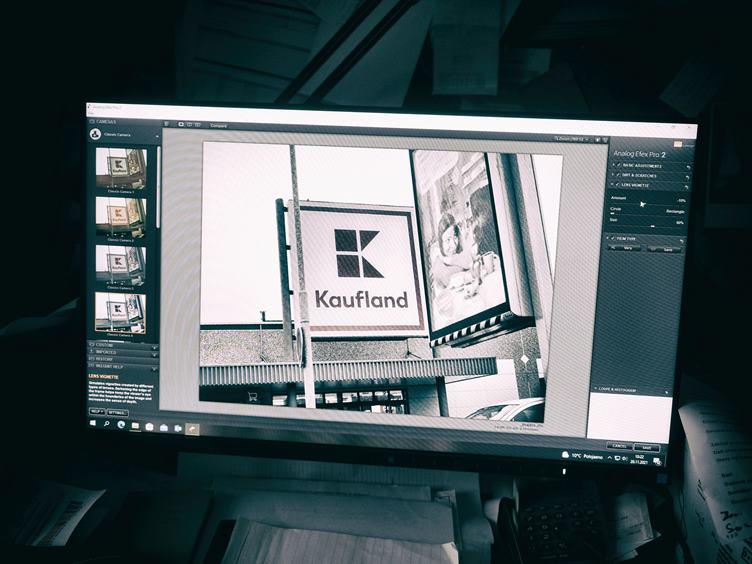The width and height of the screenshot is (752, 564).
Task: Adjust the vignette Amount slider
Action: [647, 203]
